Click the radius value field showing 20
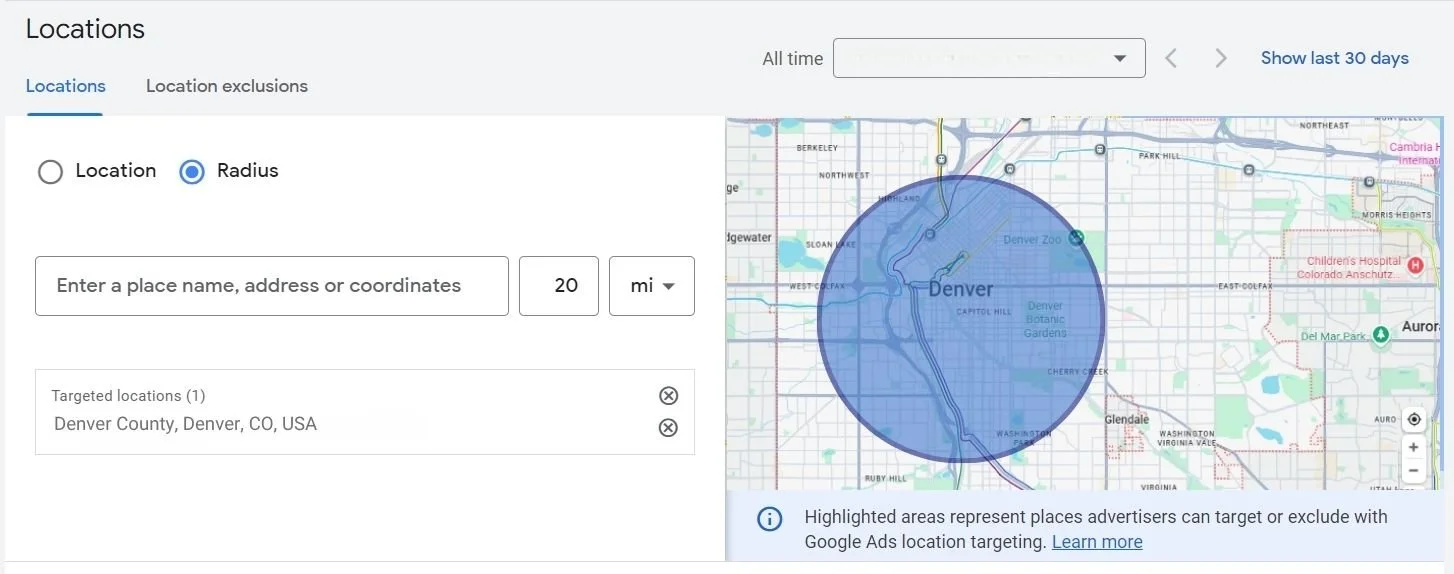The width and height of the screenshot is (1454, 574). coord(559,286)
